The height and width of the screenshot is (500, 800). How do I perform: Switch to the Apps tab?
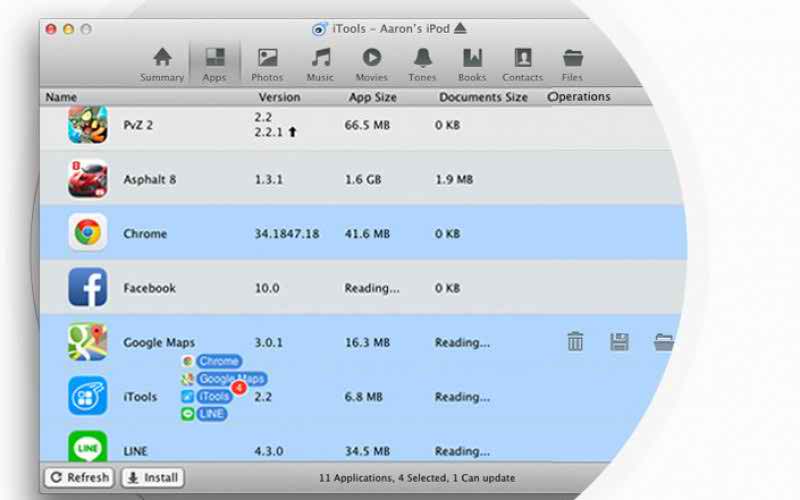[214, 65]
